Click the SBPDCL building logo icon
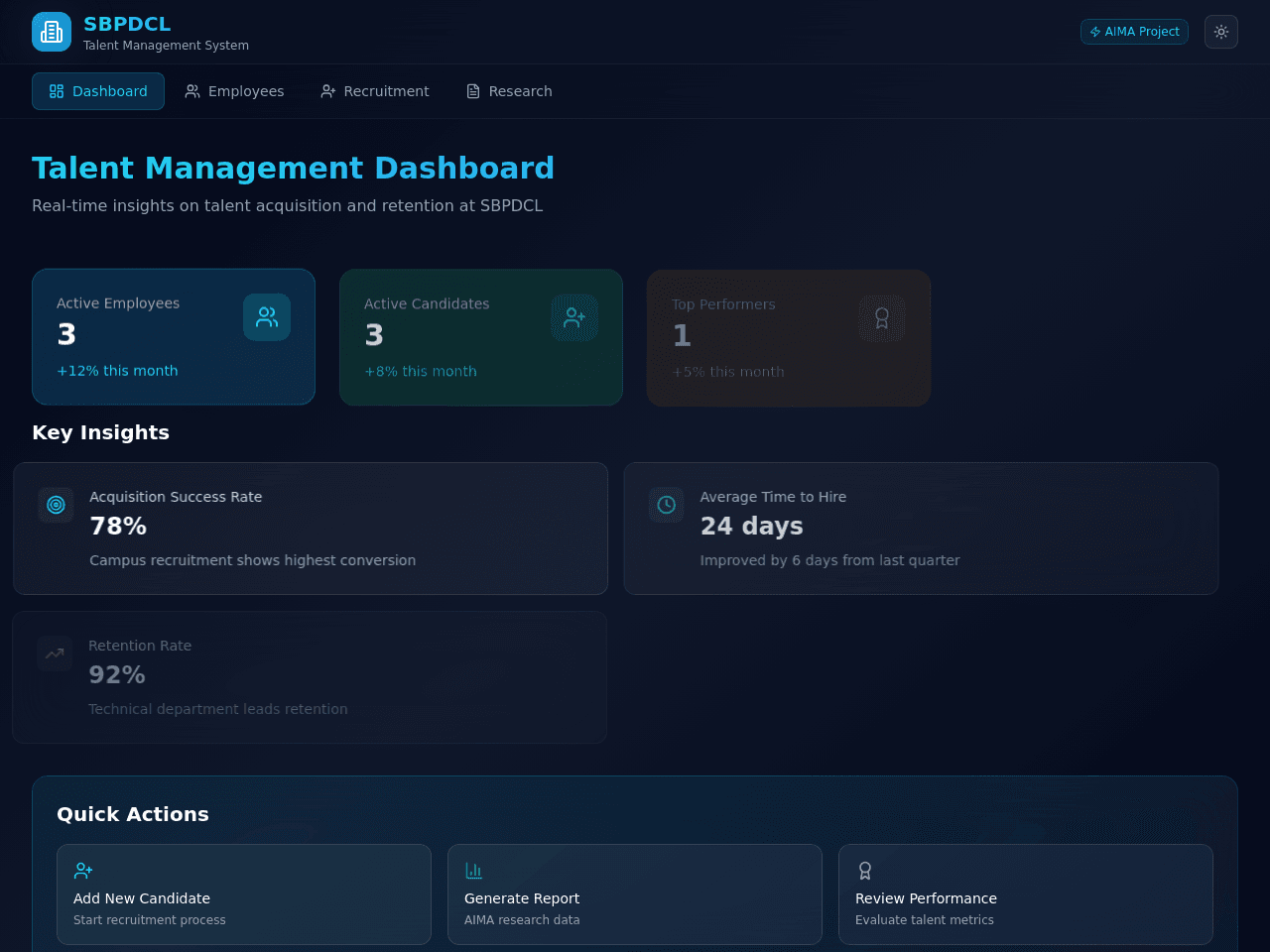Screen dimensions: 1270x952 [x=52, y=32]
